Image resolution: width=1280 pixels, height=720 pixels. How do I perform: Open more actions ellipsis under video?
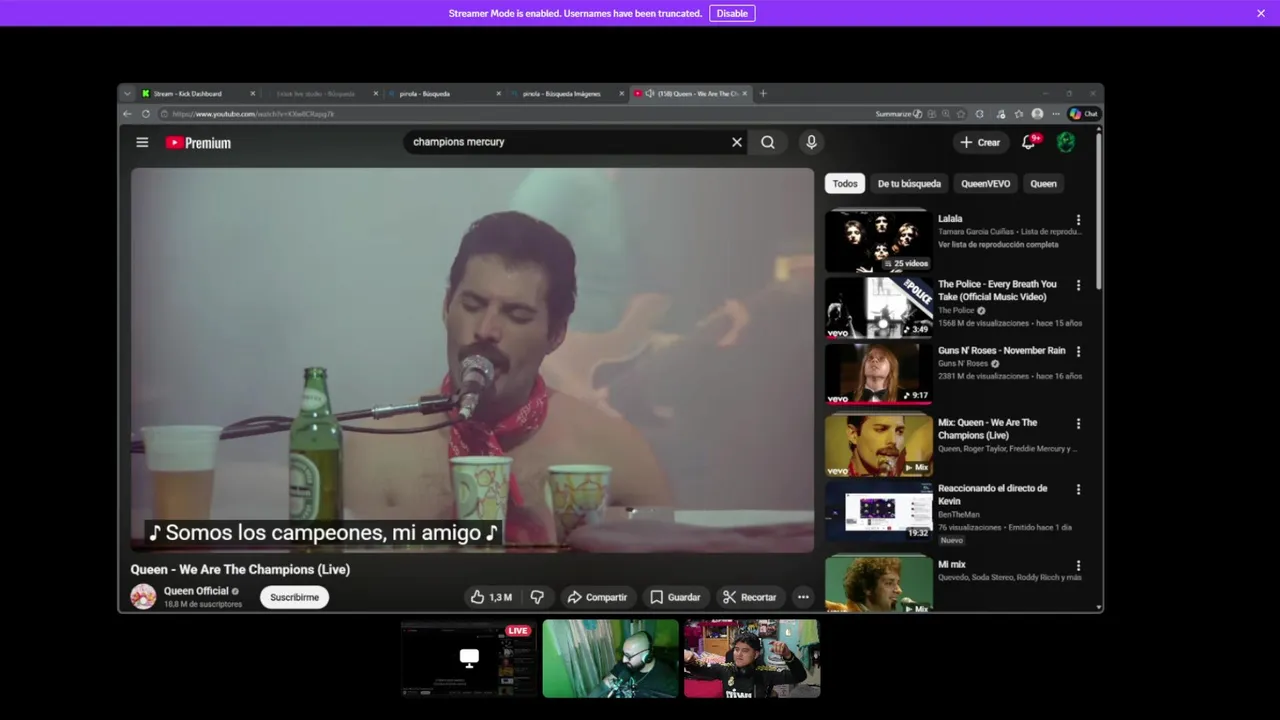coord(803,597)
